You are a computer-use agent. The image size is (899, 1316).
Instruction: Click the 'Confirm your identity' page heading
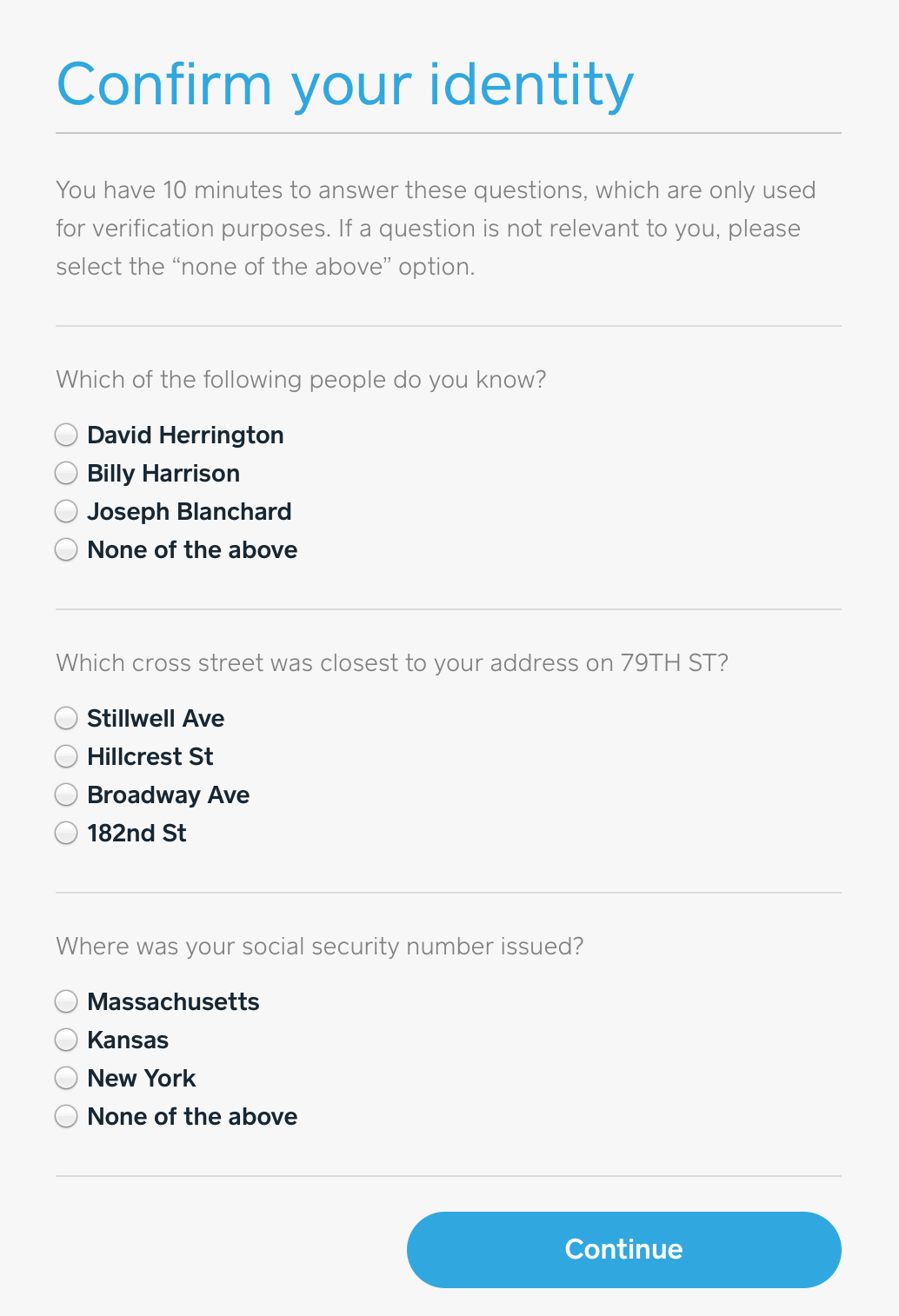tap(345, 84)
